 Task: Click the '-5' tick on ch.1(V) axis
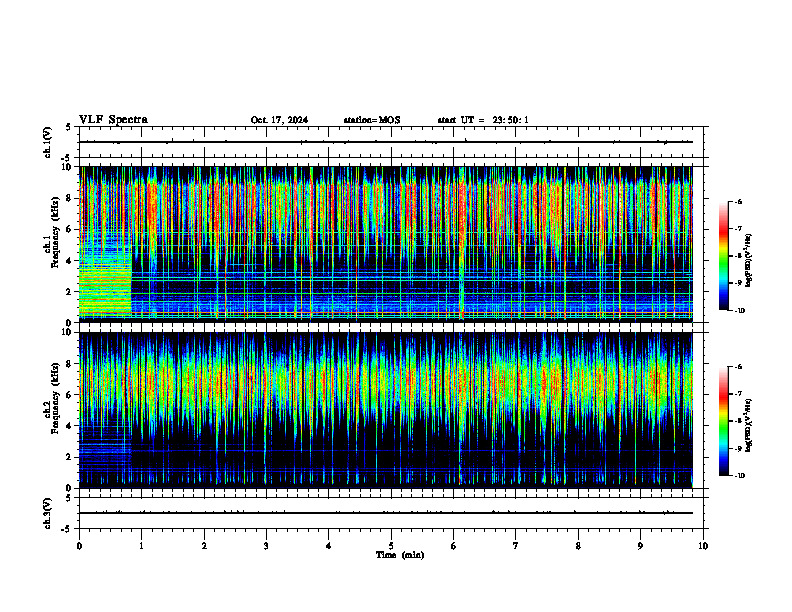pyautogui.click(x=67, y=158)
